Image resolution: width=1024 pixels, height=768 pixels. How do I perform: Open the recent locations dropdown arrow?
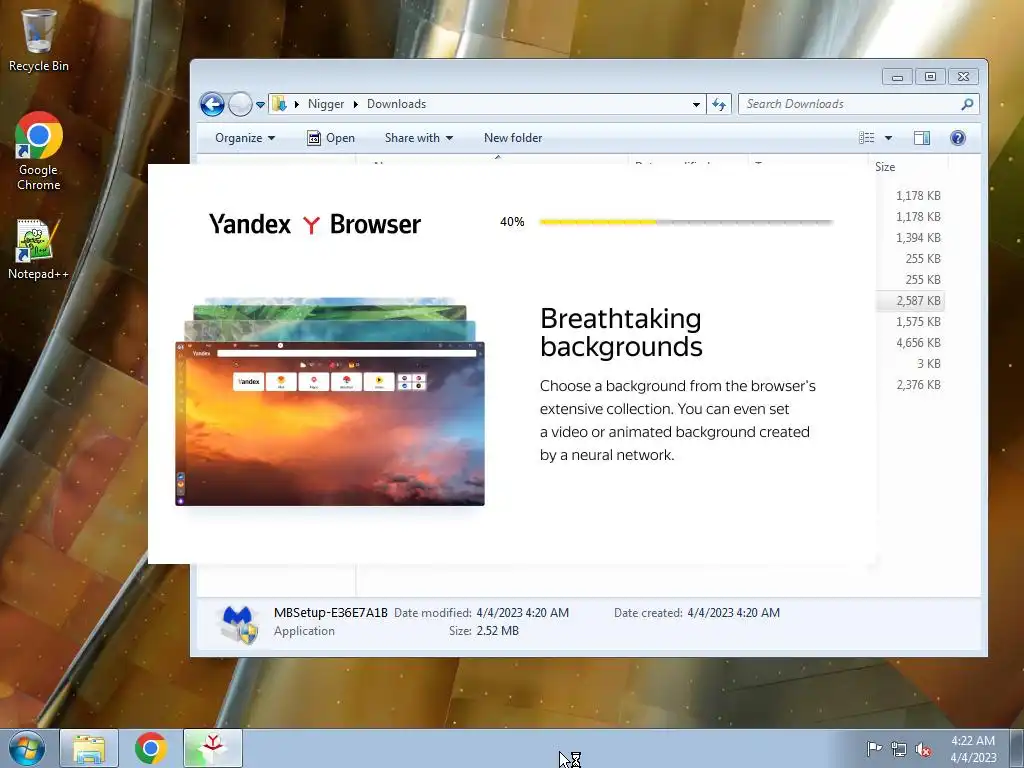click(261, 104)
